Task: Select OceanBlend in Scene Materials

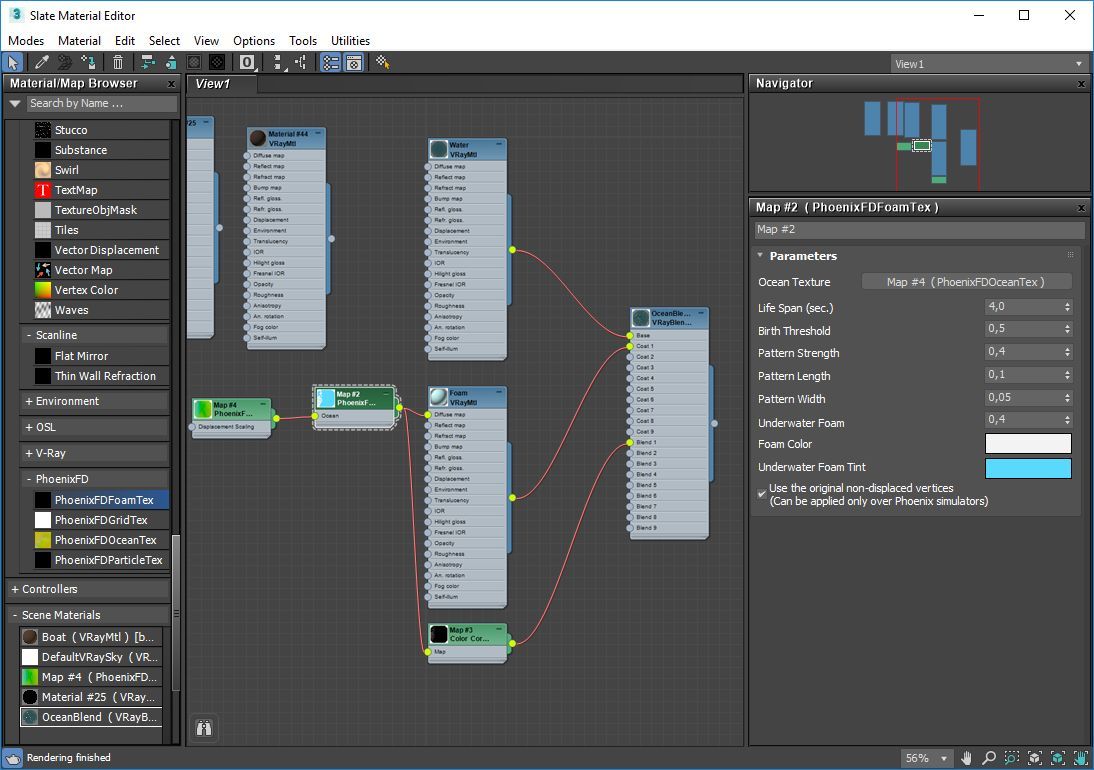Action: pos(91,717)
